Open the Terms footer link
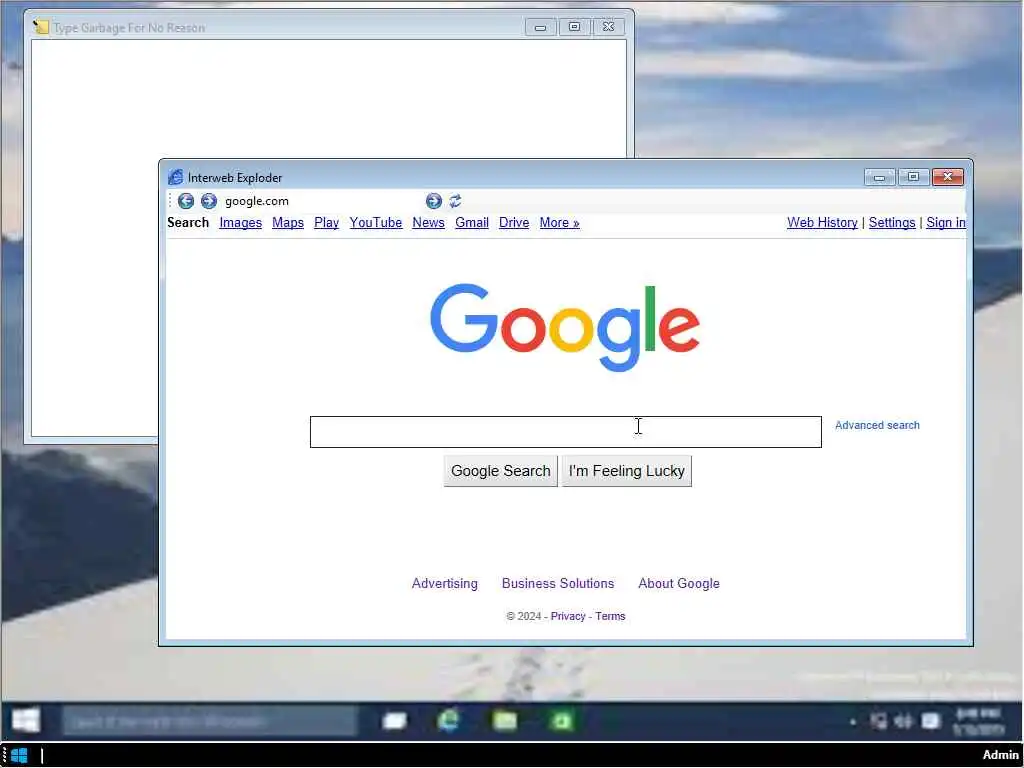 [610, 616]
